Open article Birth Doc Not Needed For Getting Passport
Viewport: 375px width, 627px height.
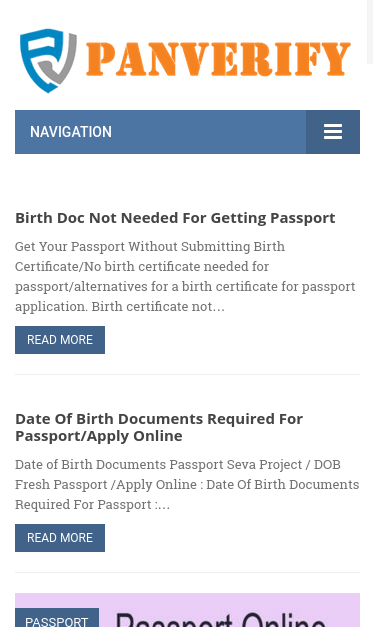coord(175,218)
